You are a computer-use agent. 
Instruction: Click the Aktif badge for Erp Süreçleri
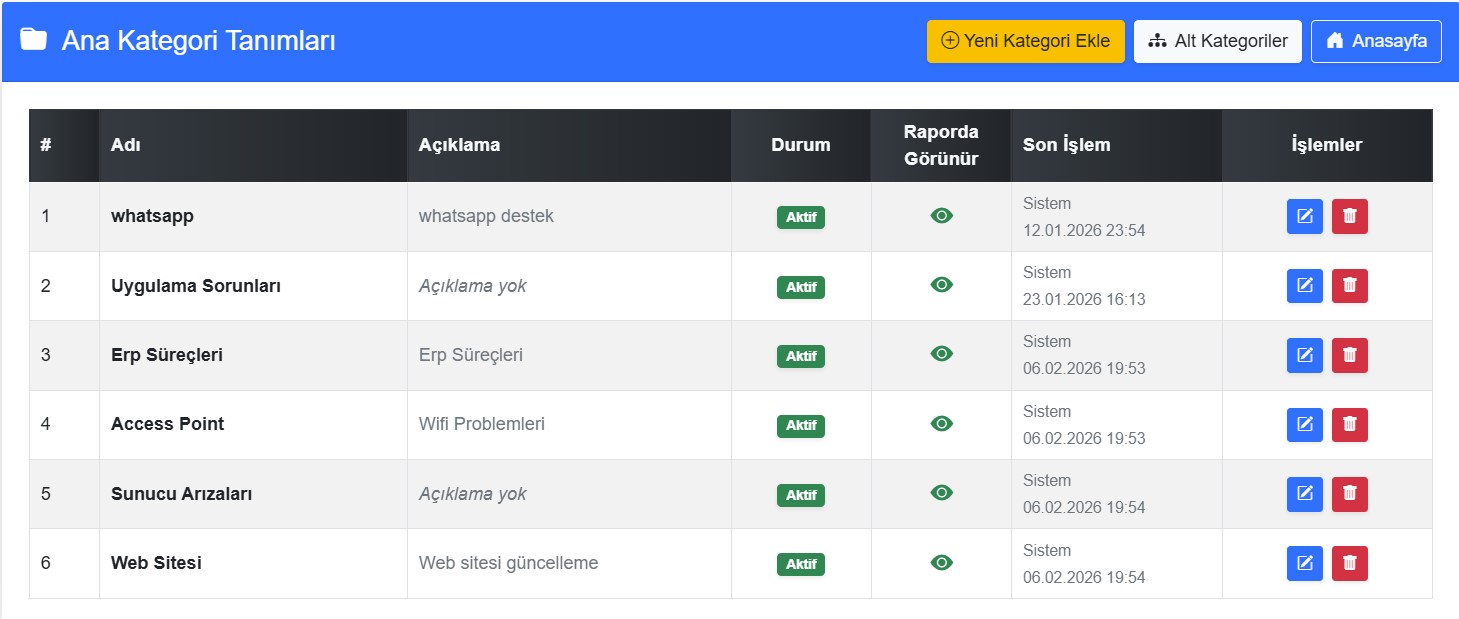click(x=800, y=356)
